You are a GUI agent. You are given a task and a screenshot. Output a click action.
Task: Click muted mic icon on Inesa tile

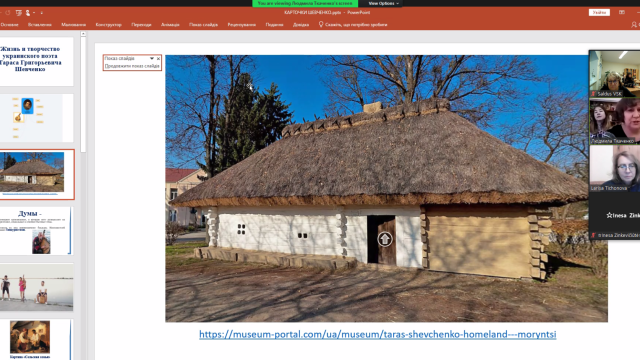pos(593,235)
